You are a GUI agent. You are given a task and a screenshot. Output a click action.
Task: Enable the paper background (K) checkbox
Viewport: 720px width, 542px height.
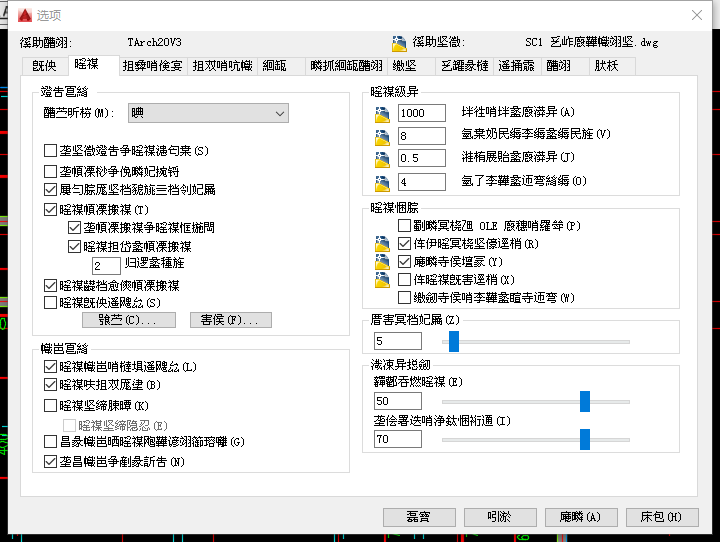(x=50, y=406)
